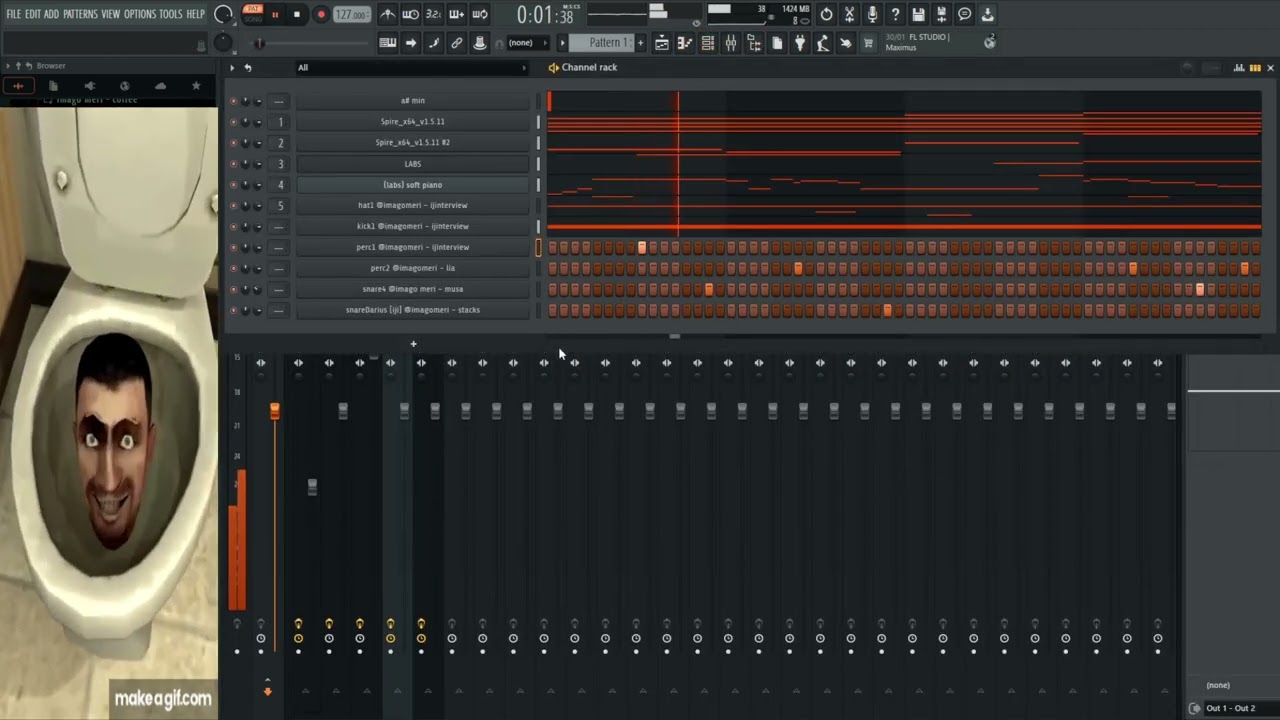Open TOOLS menu
Viewport: 1280px width, 720px height.
pyautogui.click(x=171, y=14)
